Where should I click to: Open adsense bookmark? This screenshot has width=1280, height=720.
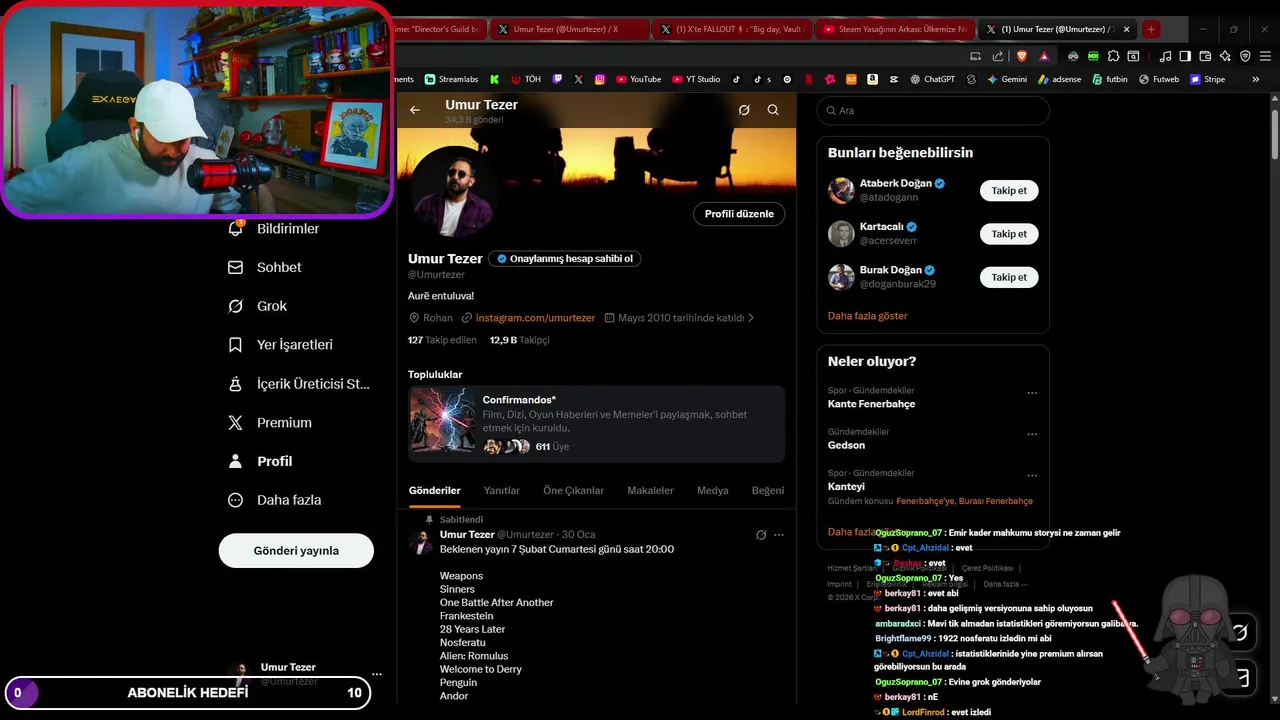click(1059, 79)
